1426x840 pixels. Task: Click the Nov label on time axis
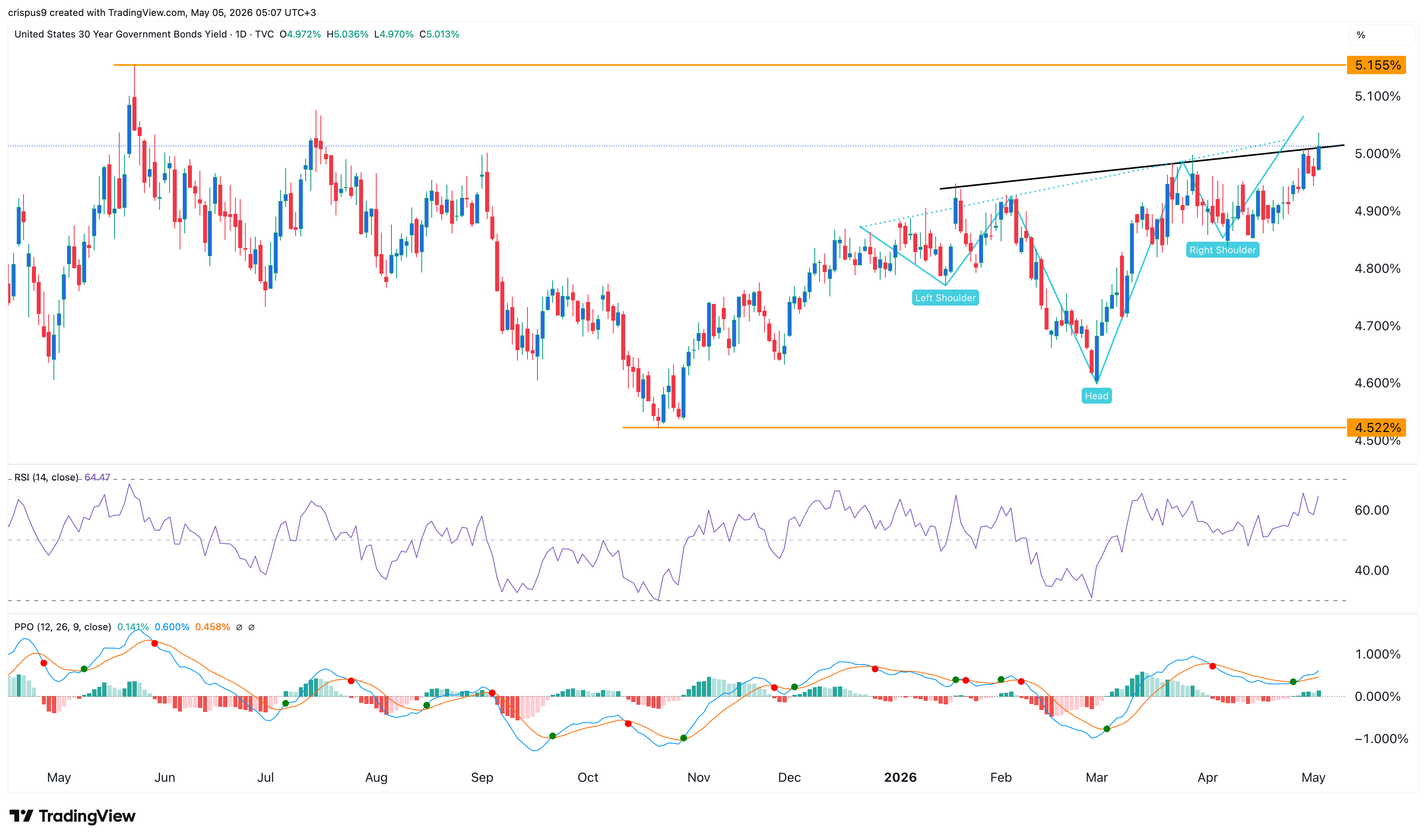699,777
